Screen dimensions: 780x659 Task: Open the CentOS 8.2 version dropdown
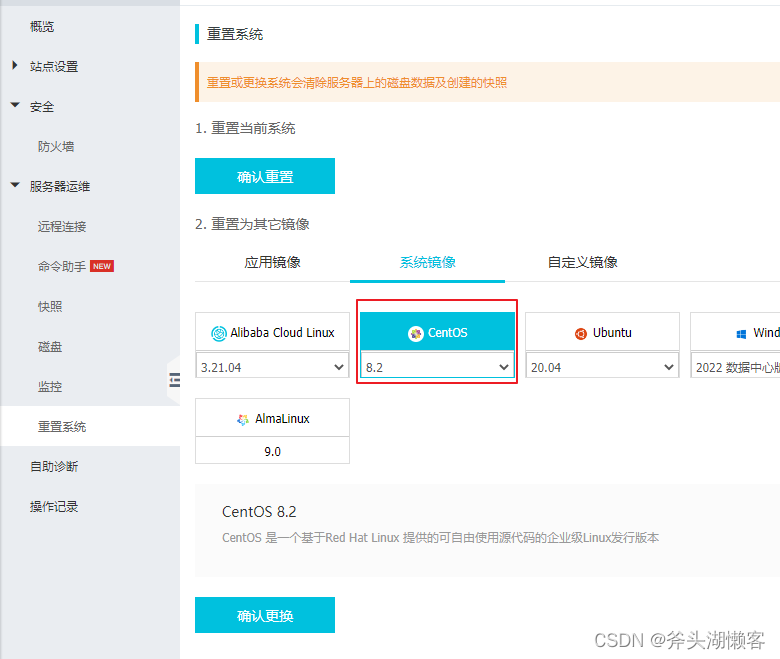coord(437,367)
